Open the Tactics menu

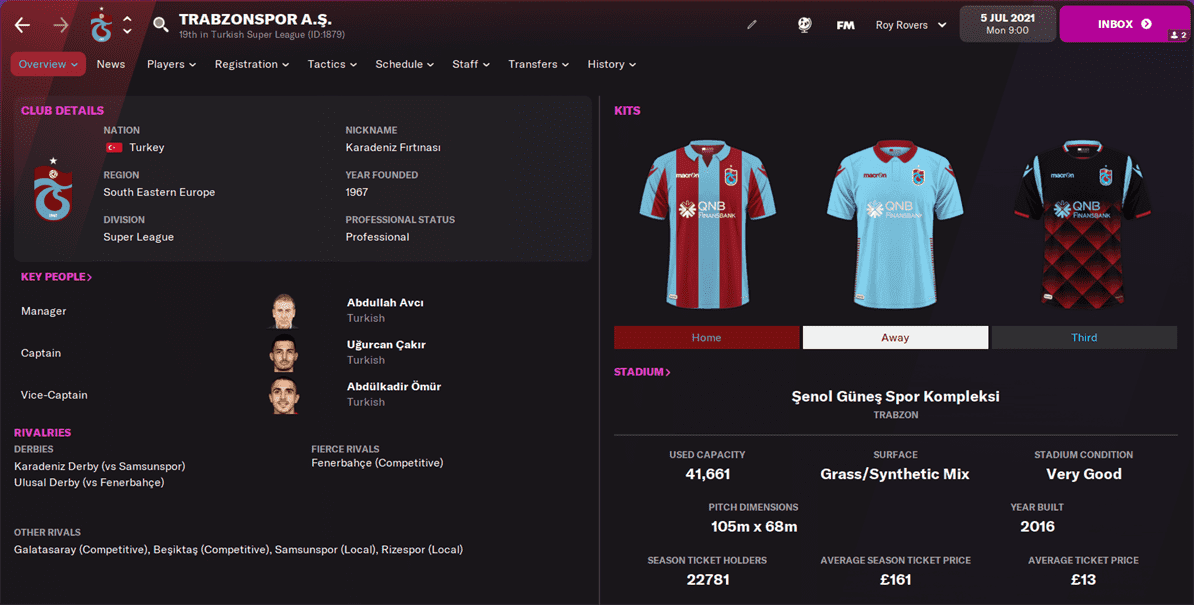click(332, 65)
